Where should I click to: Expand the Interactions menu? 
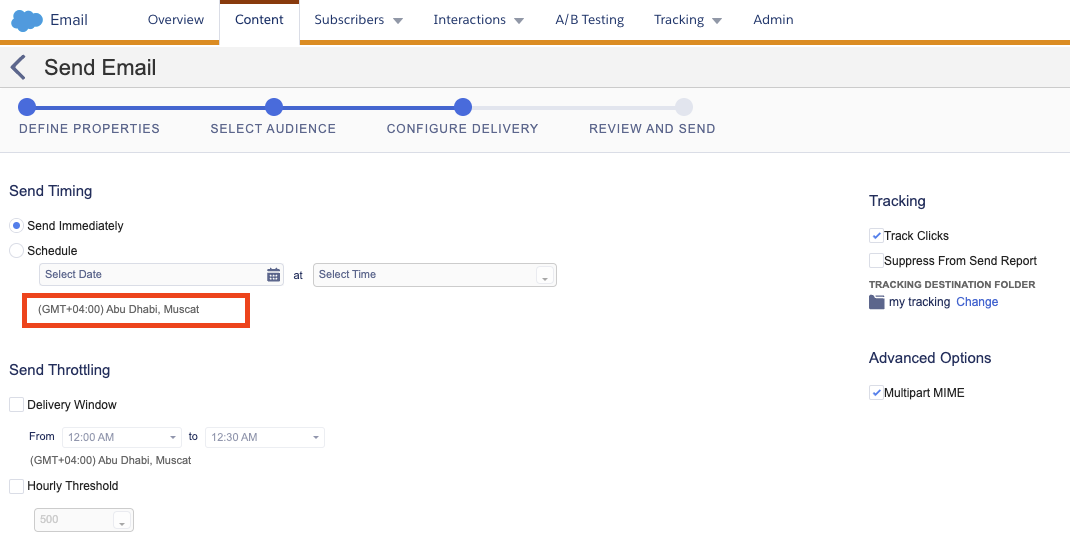pos(478,20)
